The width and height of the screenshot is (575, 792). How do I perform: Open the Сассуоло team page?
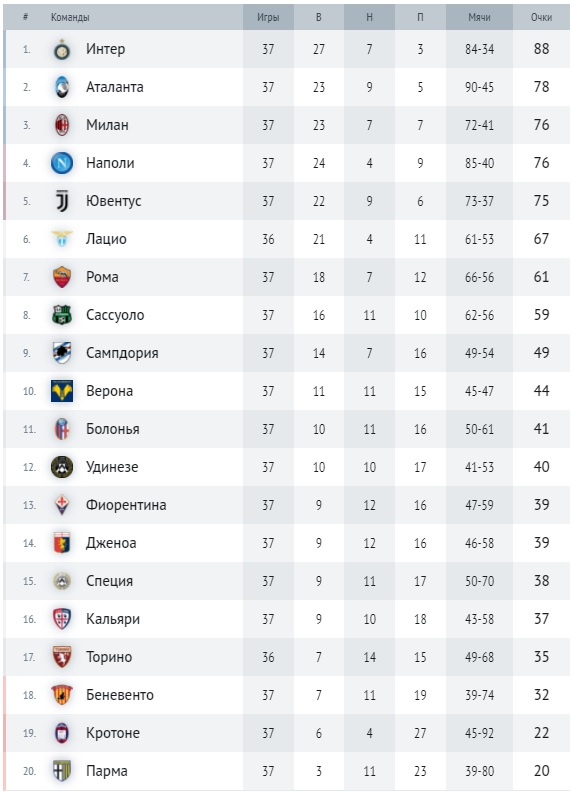[115, 315]
